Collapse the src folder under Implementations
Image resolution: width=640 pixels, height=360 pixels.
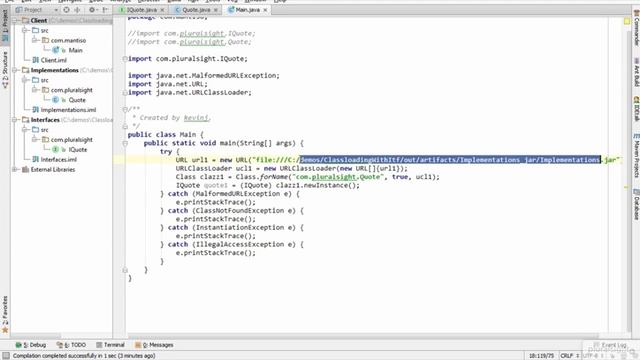click(x=25, y=80)
